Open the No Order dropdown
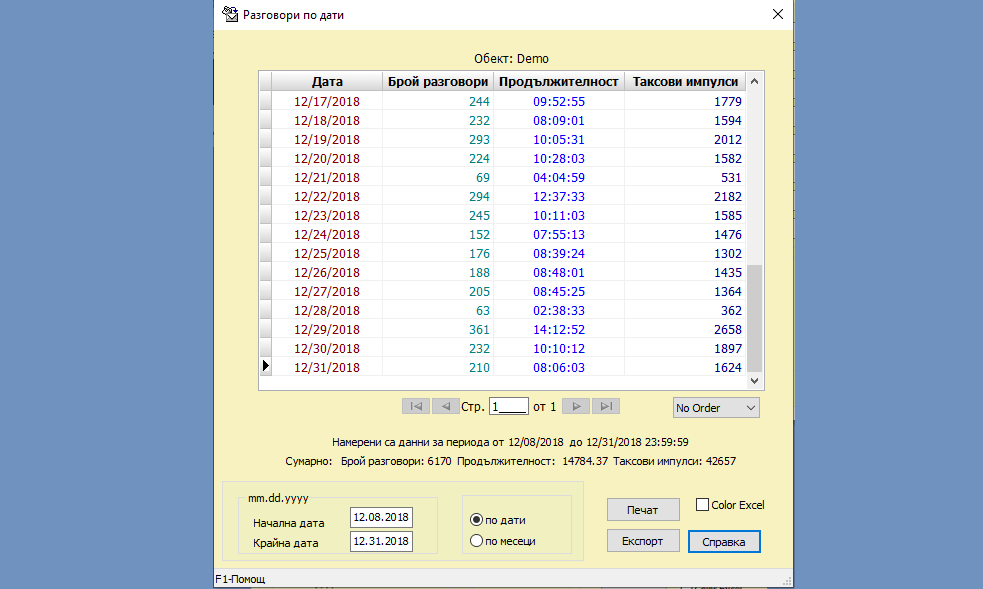The width and height of the screenshot is (983, 589). tap(716, 408)
